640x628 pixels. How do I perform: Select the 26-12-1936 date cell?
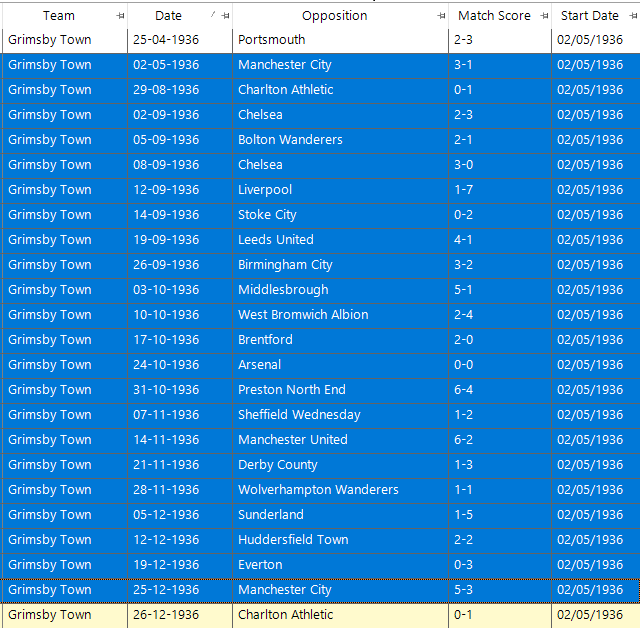click(x=180, y=615)
